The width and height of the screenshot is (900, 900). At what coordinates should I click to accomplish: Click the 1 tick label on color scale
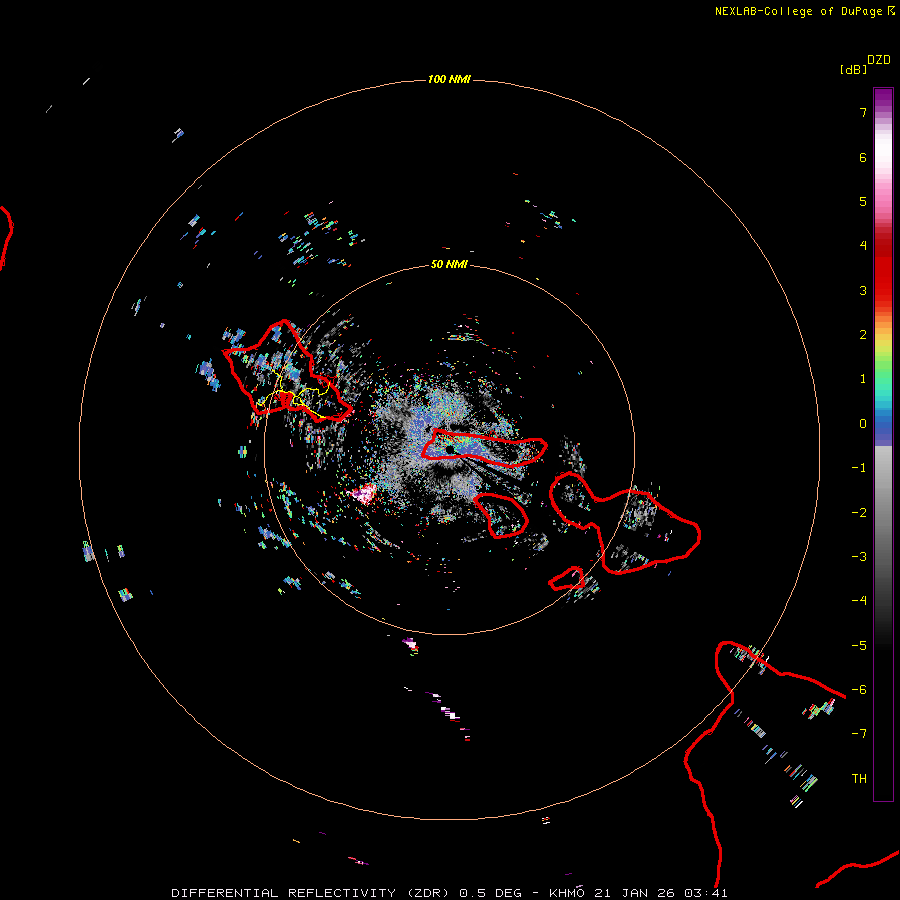click(863, 379)
